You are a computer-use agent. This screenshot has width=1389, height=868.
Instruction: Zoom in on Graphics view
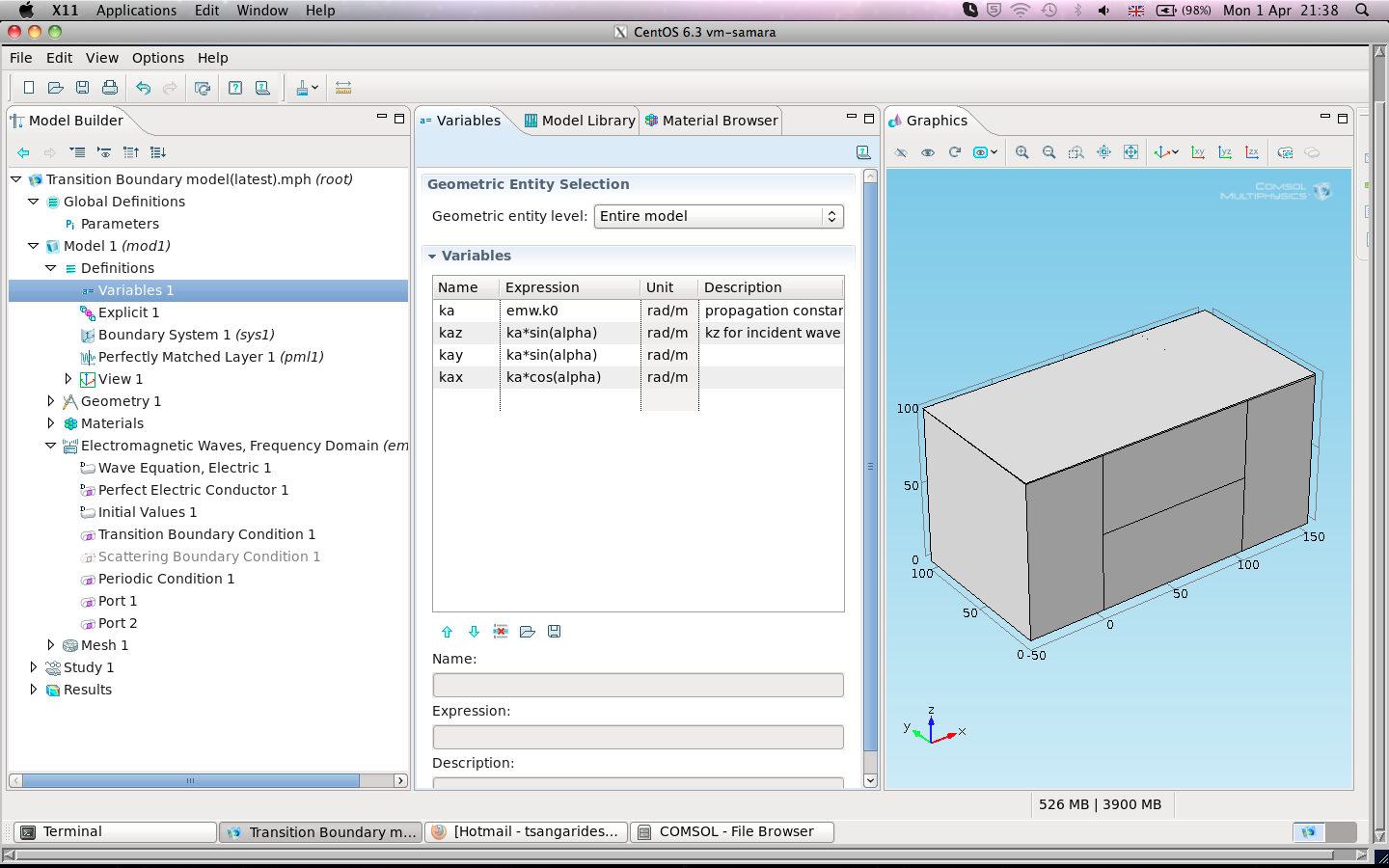coord(1022,152)
